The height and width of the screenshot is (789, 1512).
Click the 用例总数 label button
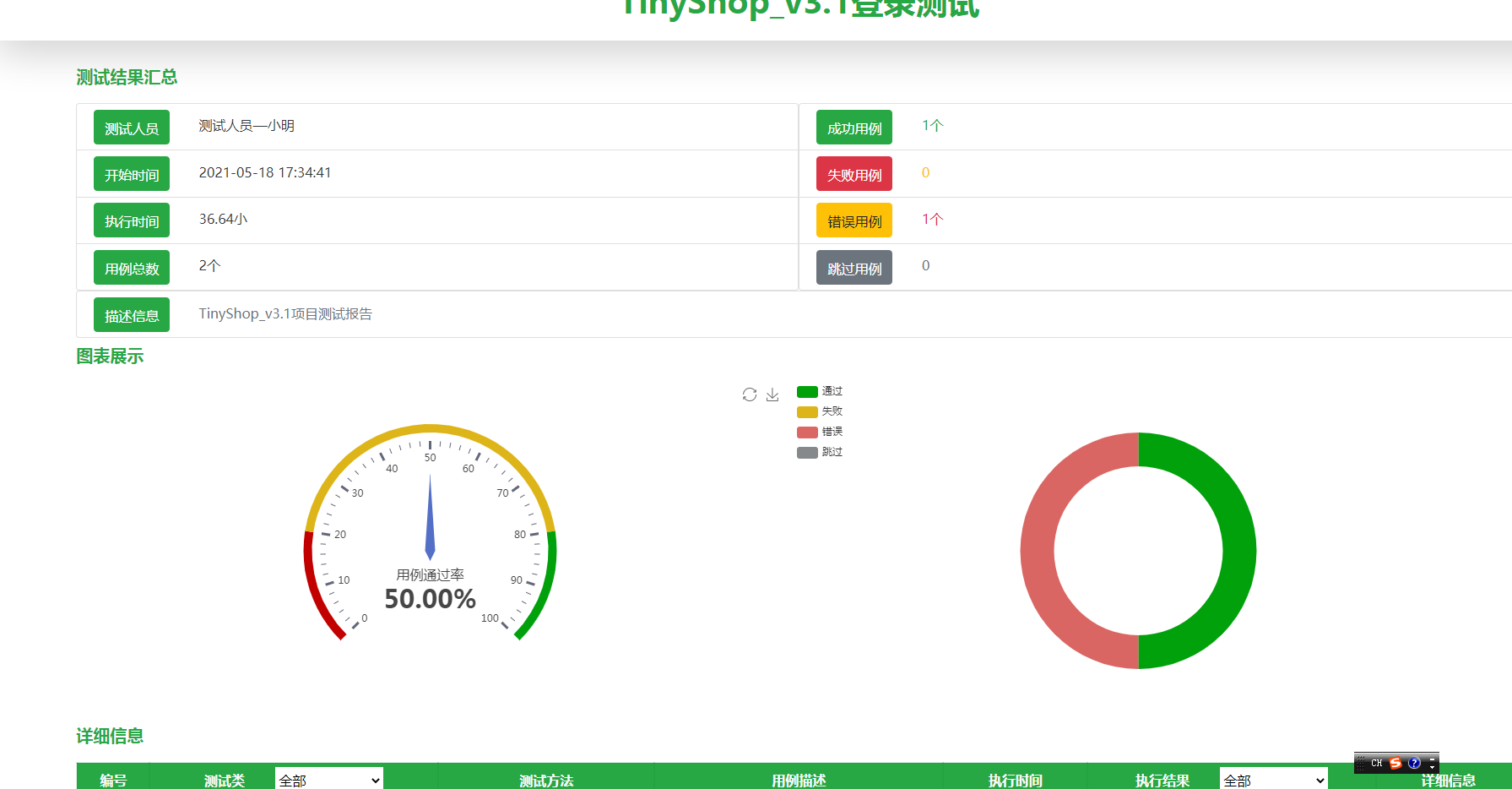tap(132, 268)
